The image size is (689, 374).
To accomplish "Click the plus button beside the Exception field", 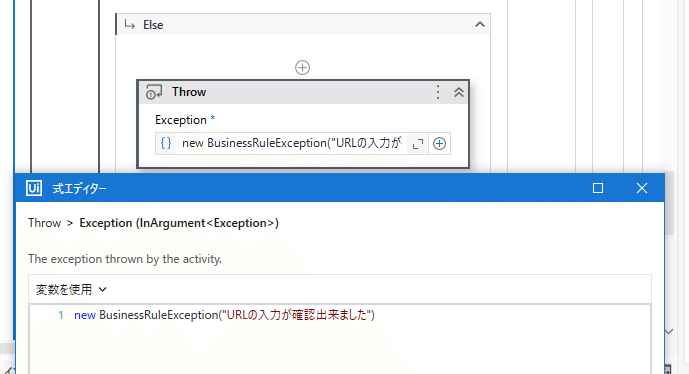I will (439, 144).
